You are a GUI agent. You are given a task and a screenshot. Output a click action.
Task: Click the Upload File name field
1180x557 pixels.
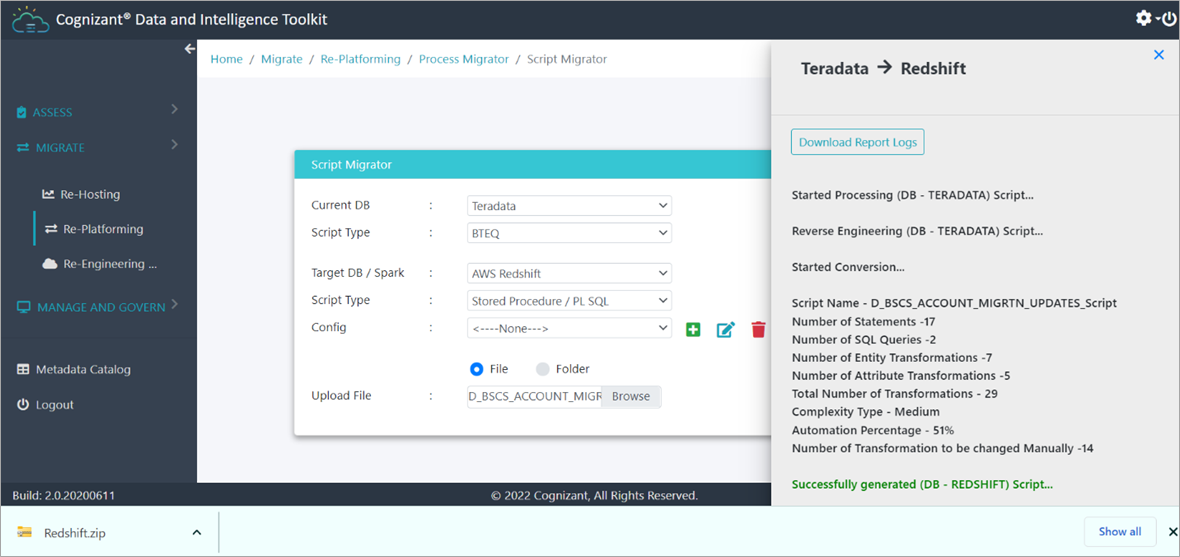[x=534, y=397]
